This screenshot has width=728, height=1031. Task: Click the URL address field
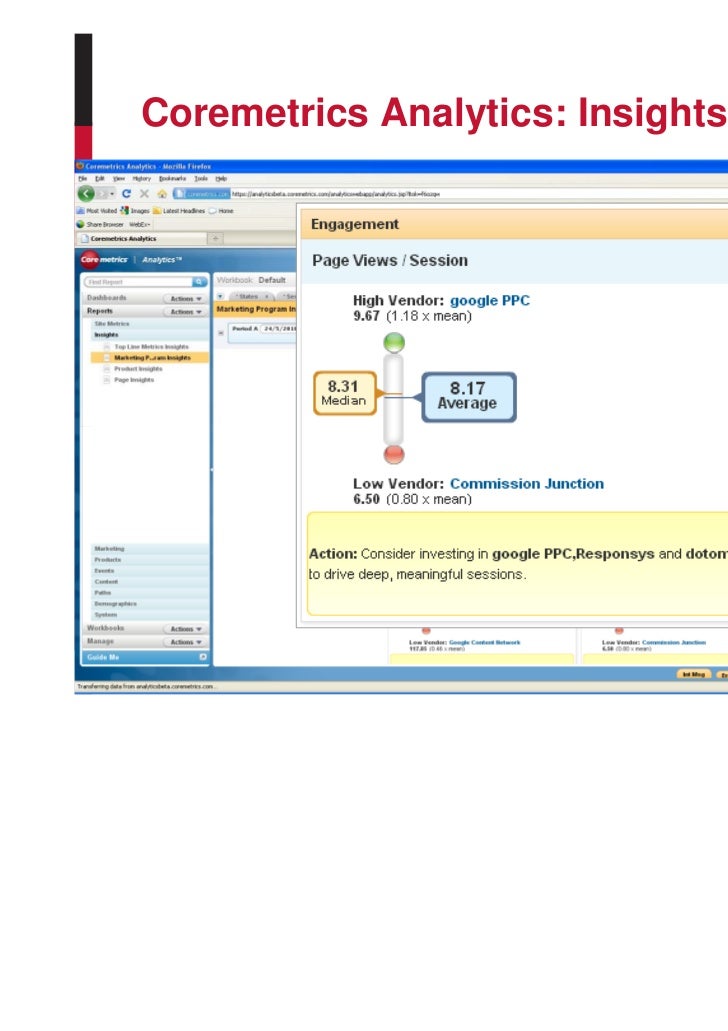479,194
